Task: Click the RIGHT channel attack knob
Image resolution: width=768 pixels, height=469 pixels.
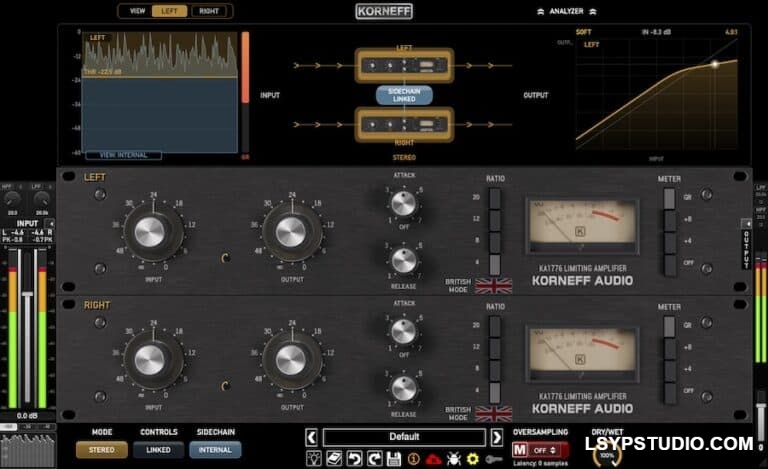Action: pos(404,332)
